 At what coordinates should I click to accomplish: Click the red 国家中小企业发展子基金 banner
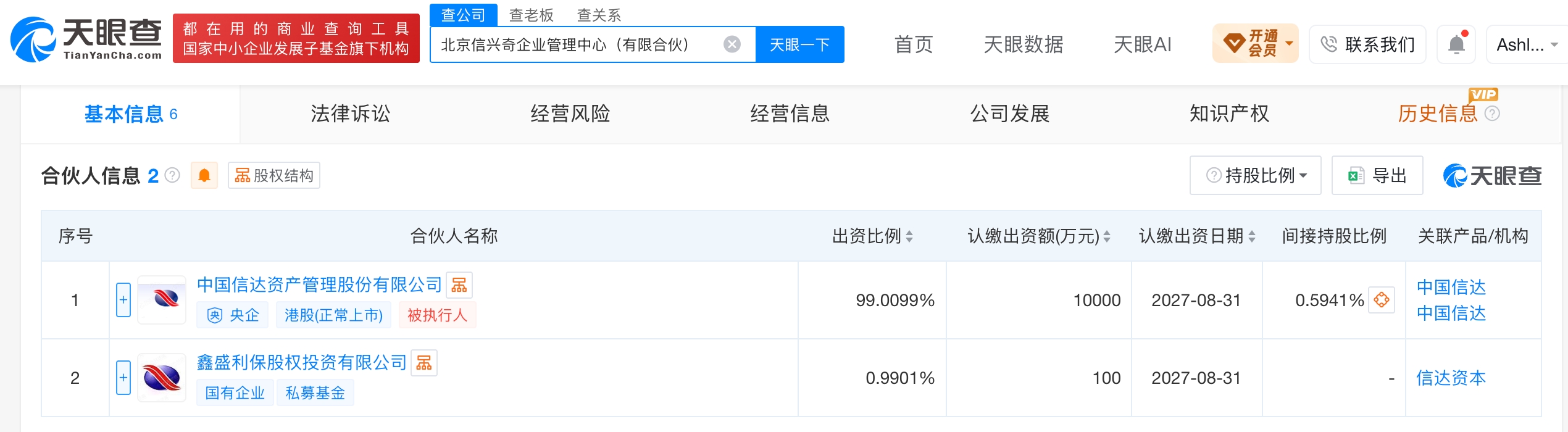[x=296, y=38]
